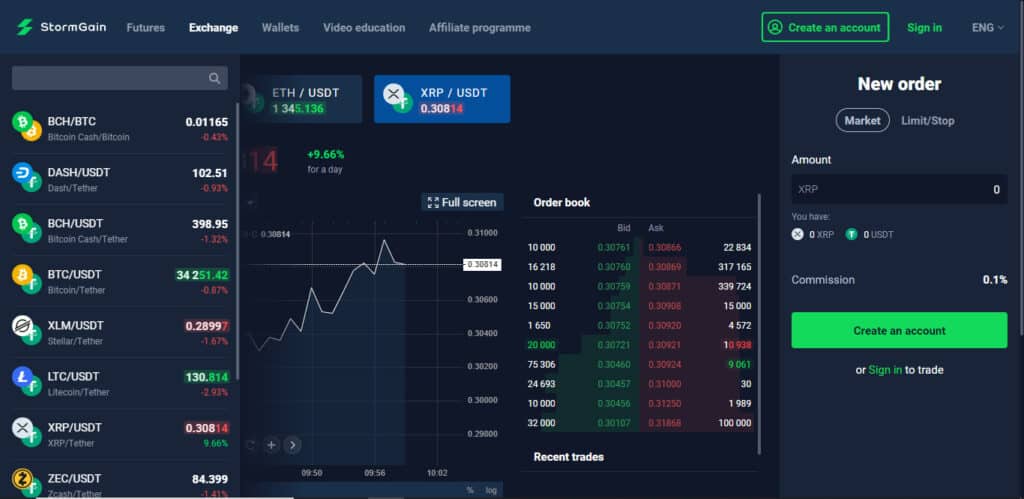Open Video education page
Screen dimensions: 1024x499
click(x=364, y=27)
